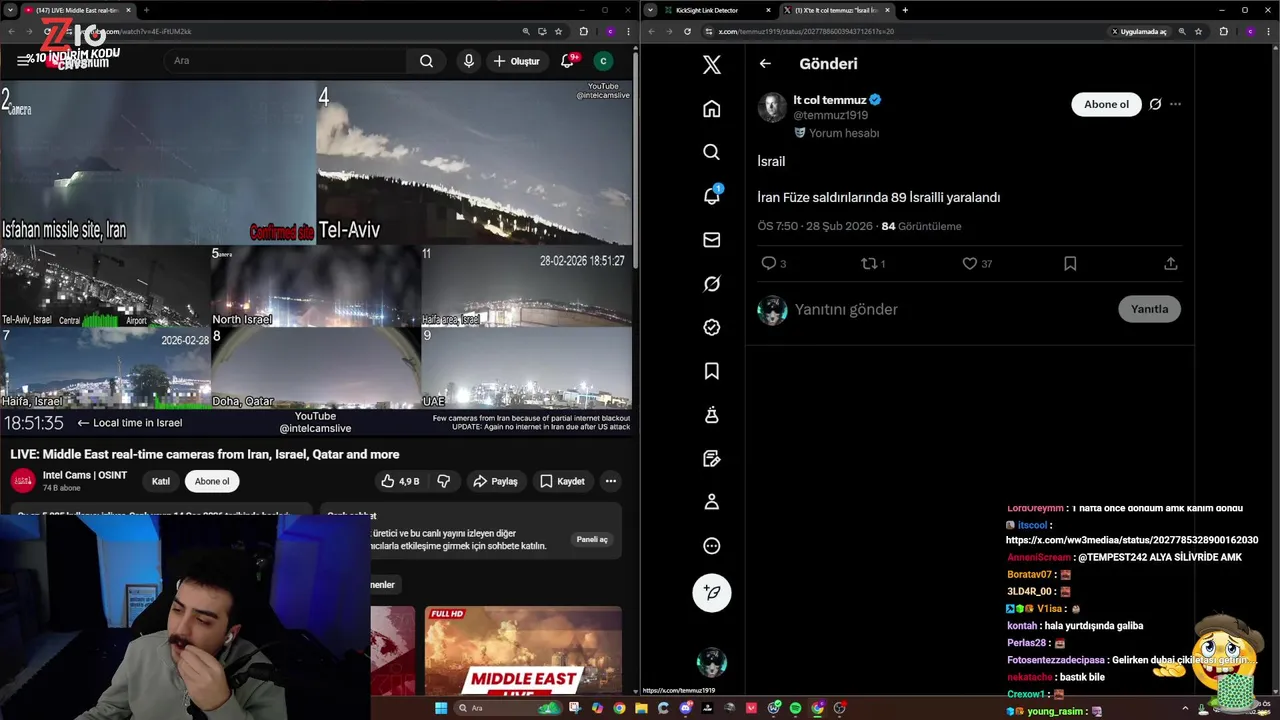
Task: Click YouTube search magnifier button
Action: click(426, 61)
